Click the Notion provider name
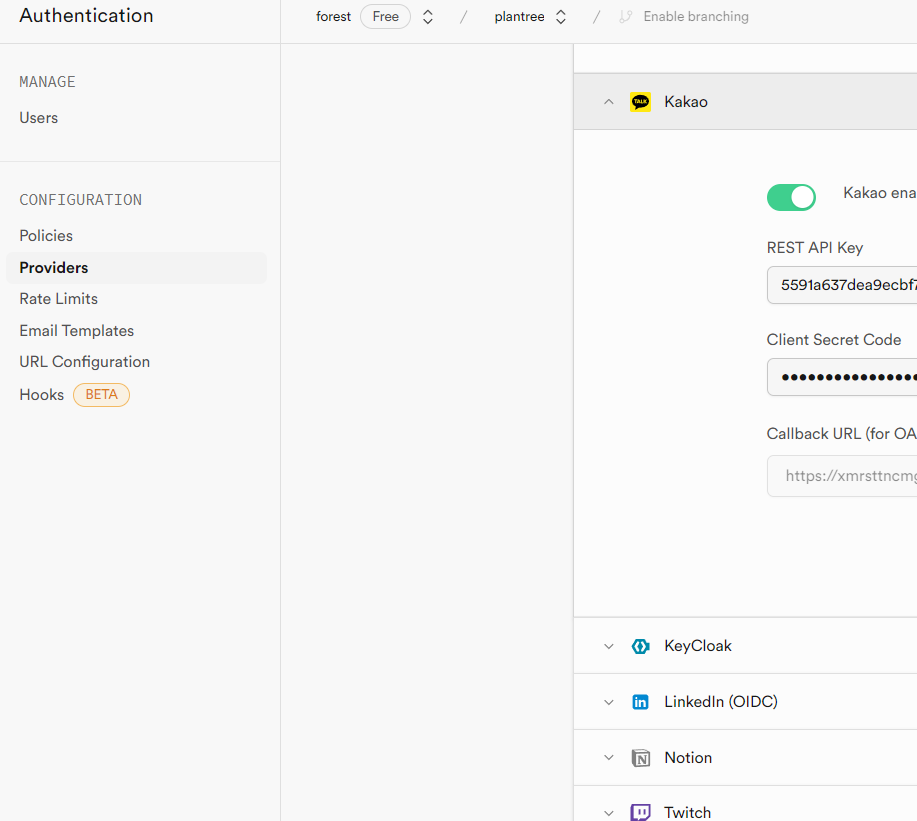This screenshot has height=821, width=917. pyautogui.click(x=688, y=758)
